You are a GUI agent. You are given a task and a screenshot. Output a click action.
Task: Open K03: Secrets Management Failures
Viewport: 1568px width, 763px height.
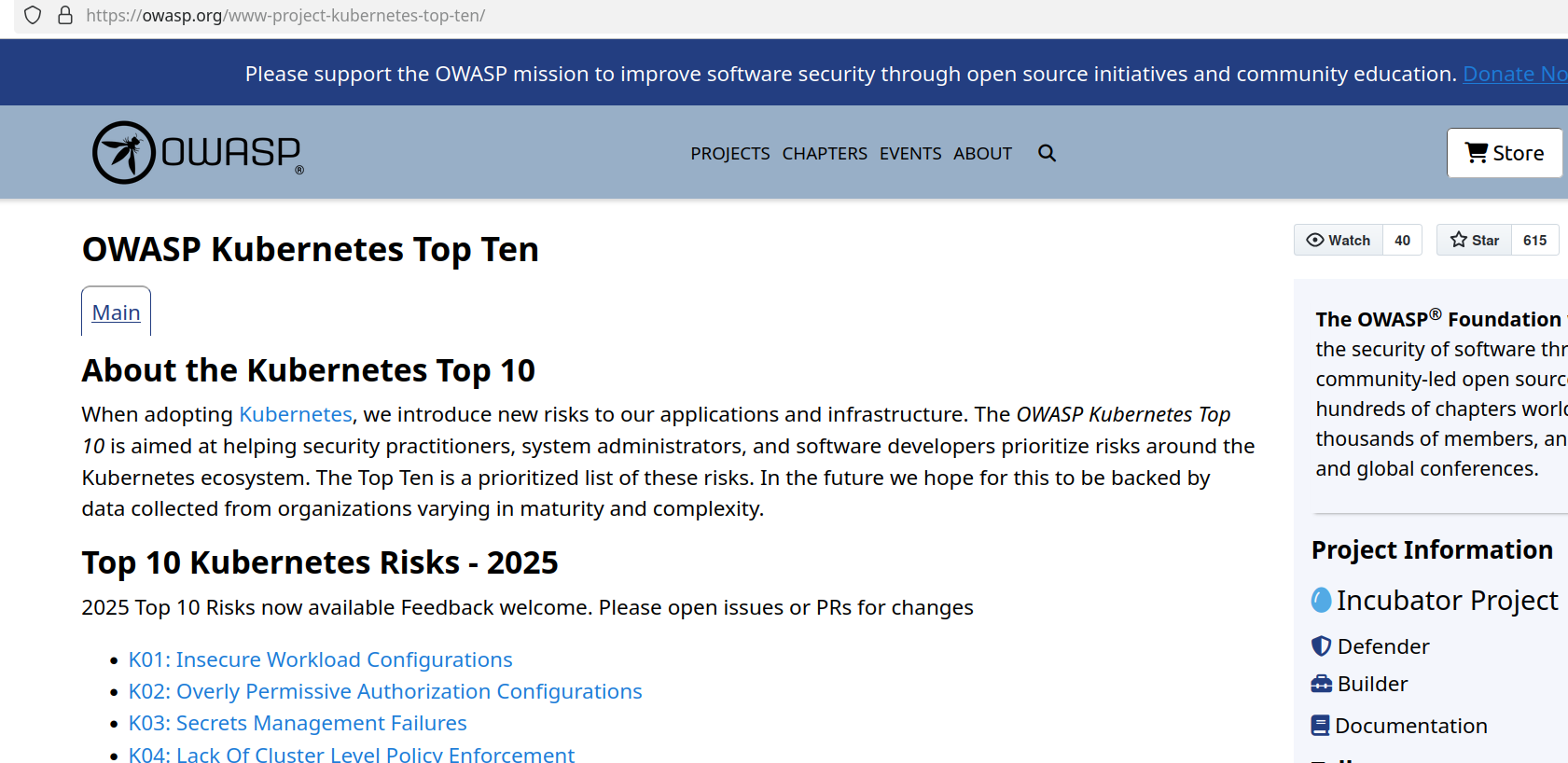pyautogui.click(x=298, y=723)
